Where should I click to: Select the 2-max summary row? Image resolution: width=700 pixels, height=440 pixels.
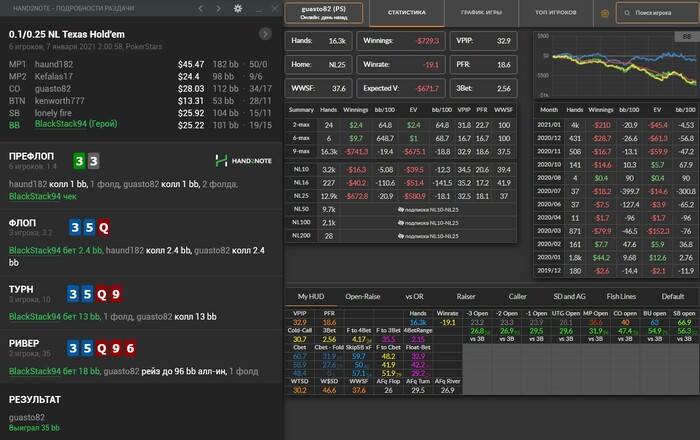tap(401, 125)
